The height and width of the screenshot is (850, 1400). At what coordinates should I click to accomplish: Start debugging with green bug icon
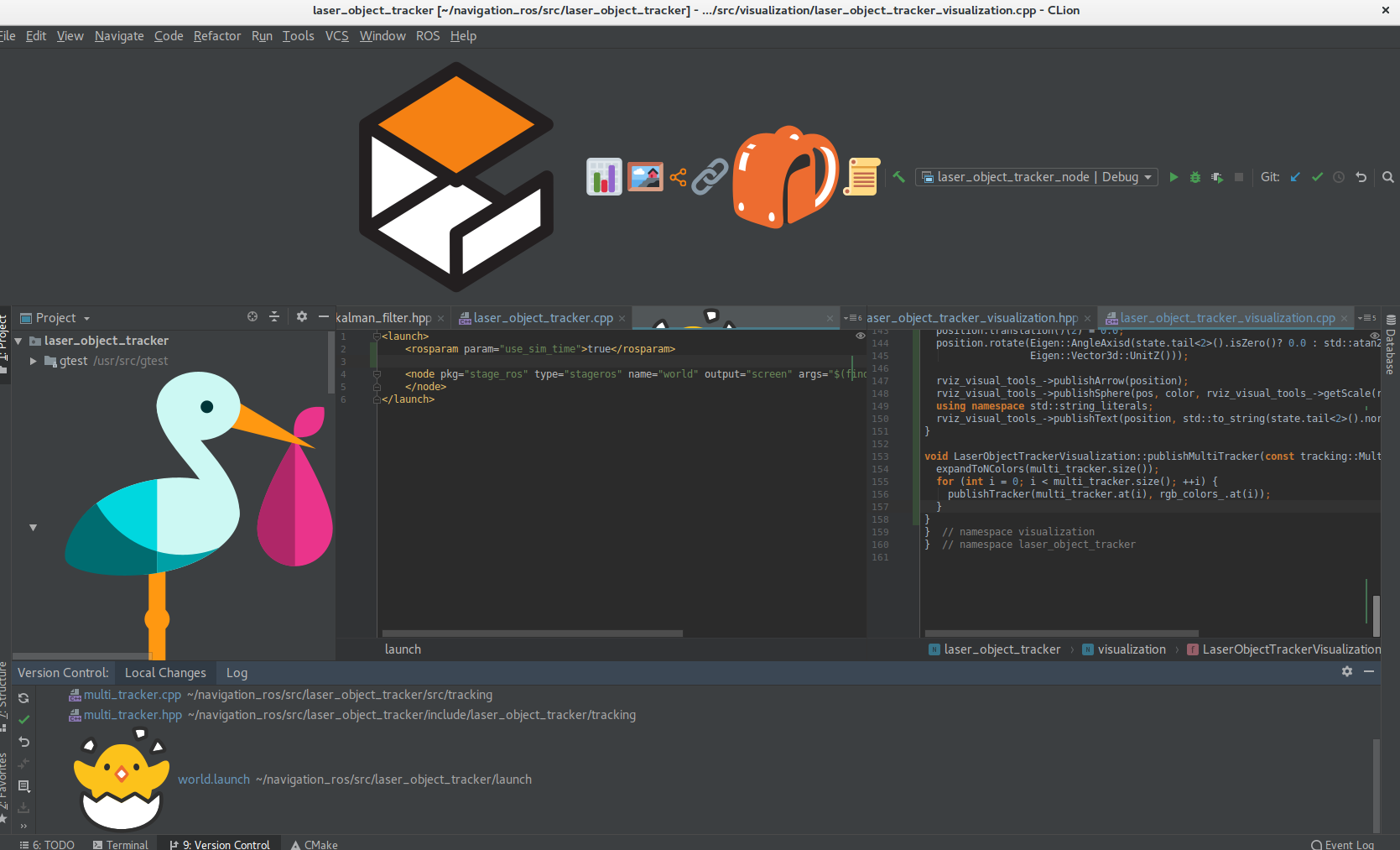[1195, 177]
